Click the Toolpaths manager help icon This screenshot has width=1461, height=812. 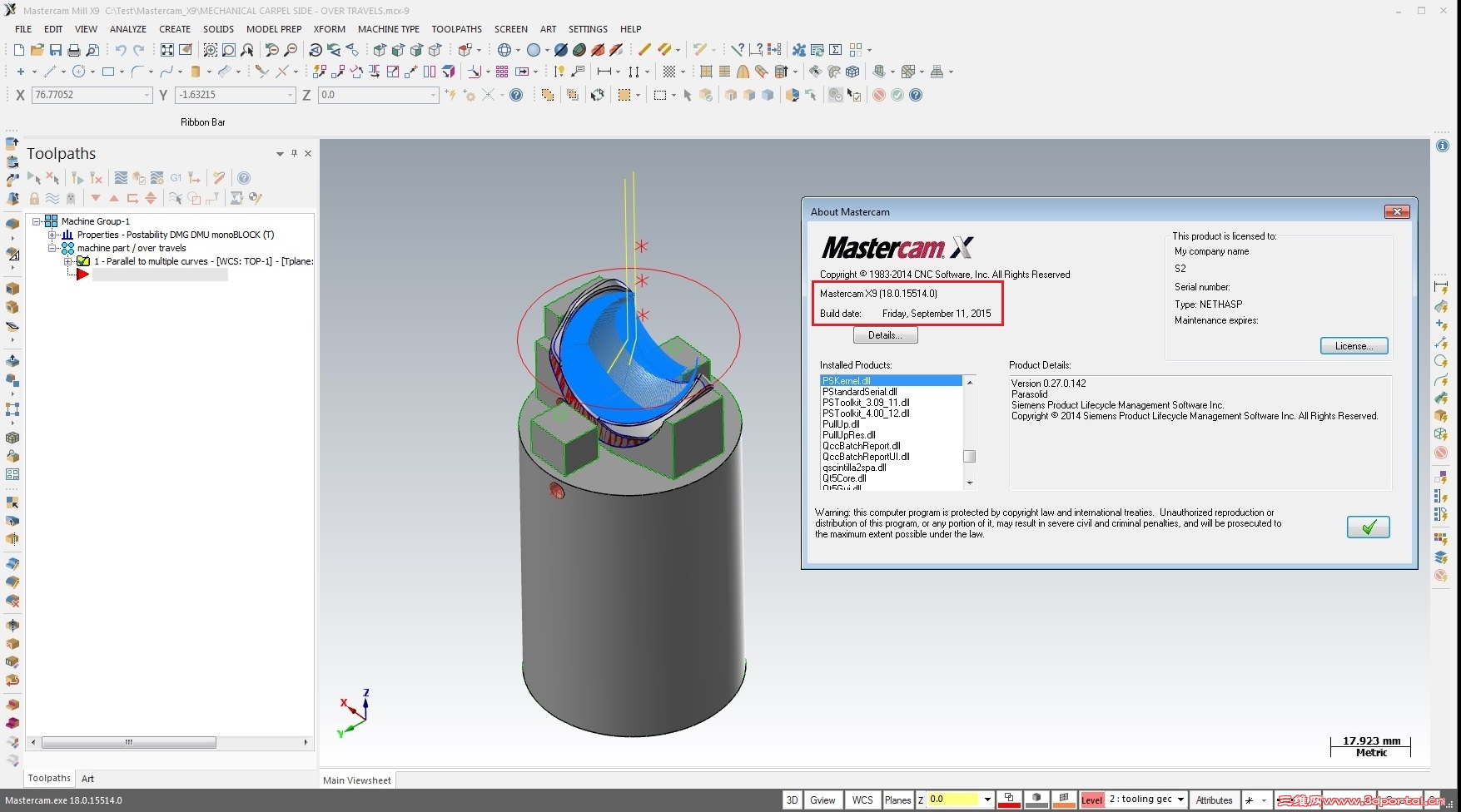244,177
